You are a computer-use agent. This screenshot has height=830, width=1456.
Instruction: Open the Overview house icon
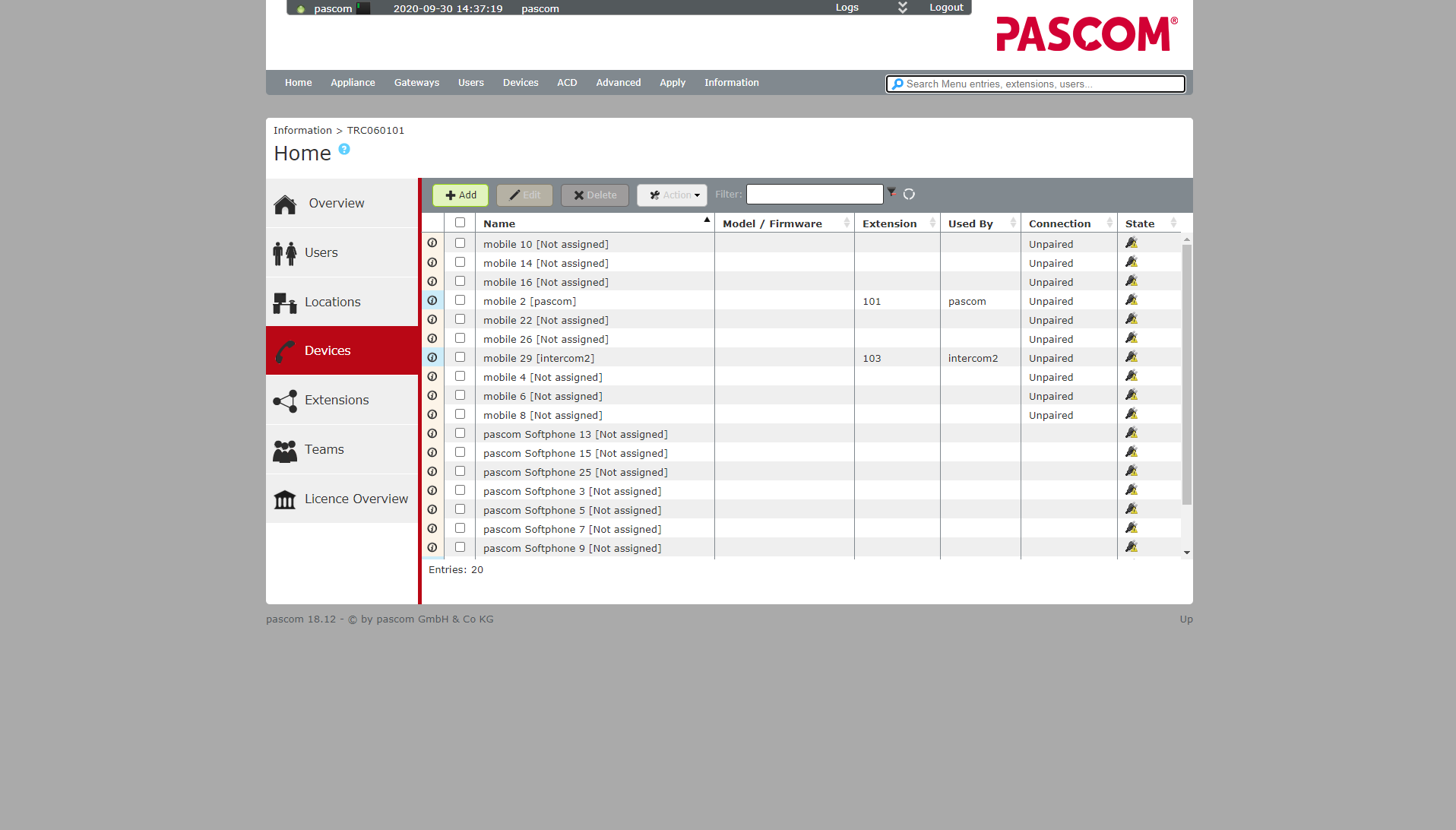pyautogui.click(x=285, y=204)
